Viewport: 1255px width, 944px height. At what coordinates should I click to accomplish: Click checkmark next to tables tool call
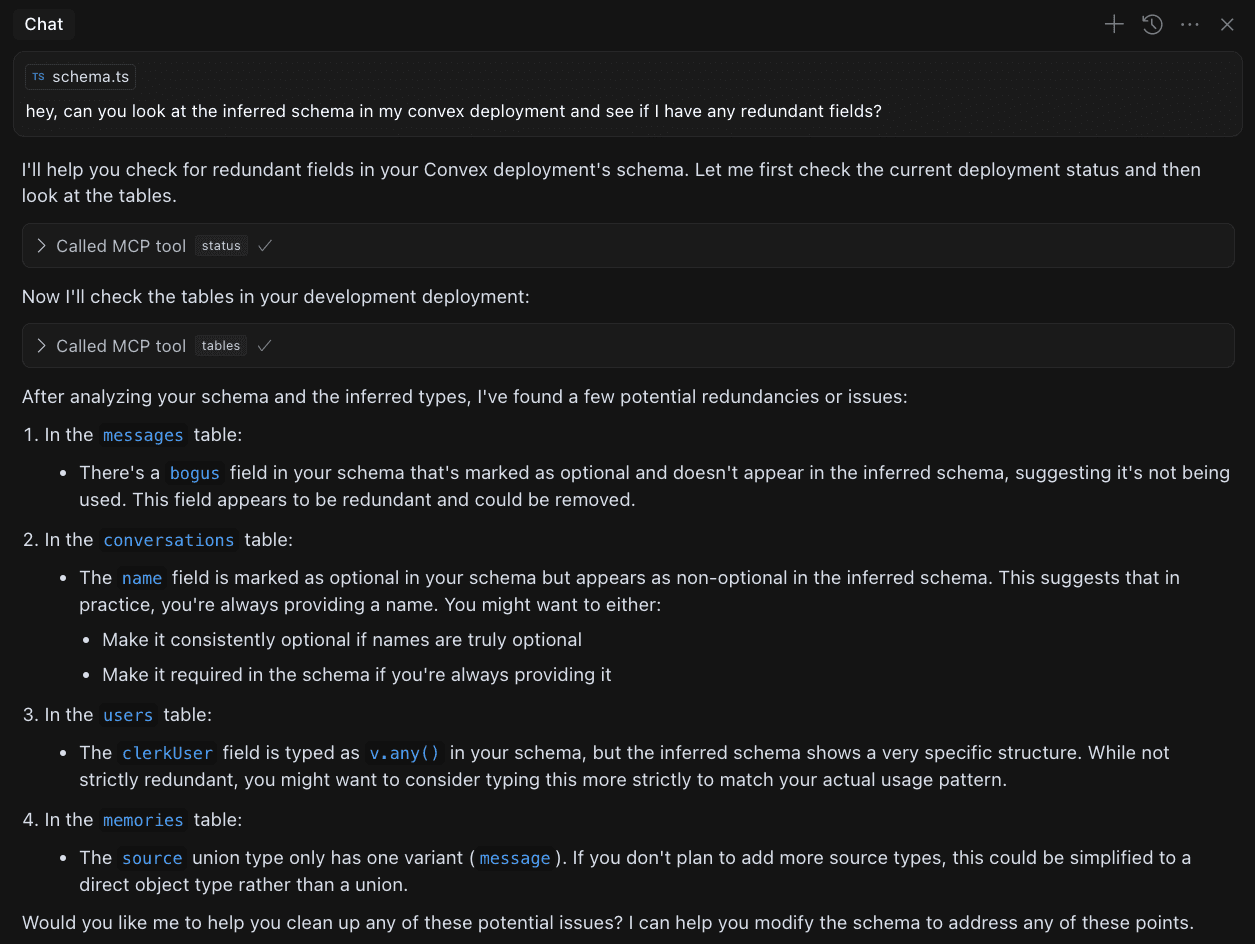click(x=265, y=346)
